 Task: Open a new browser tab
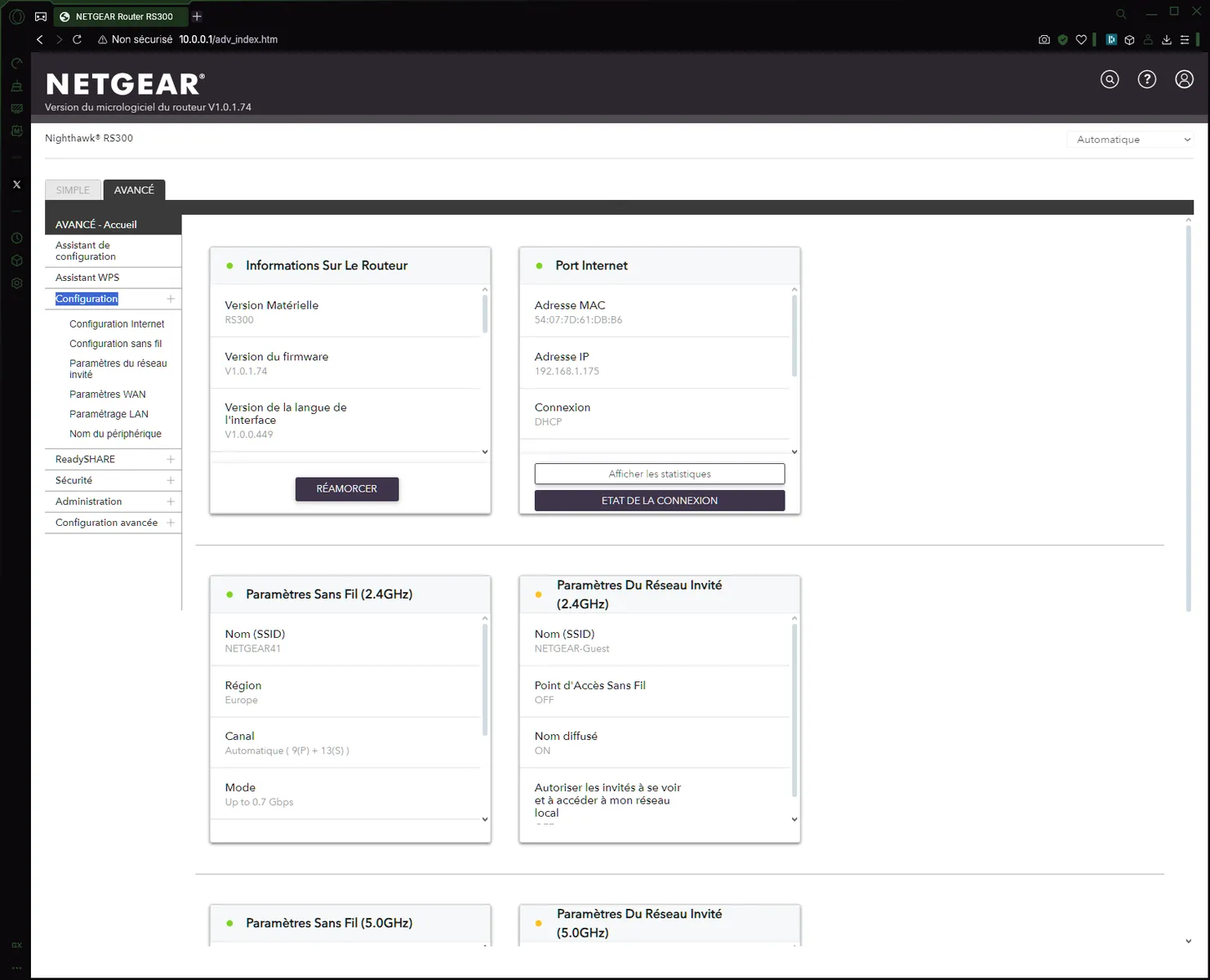coord(197,16)
